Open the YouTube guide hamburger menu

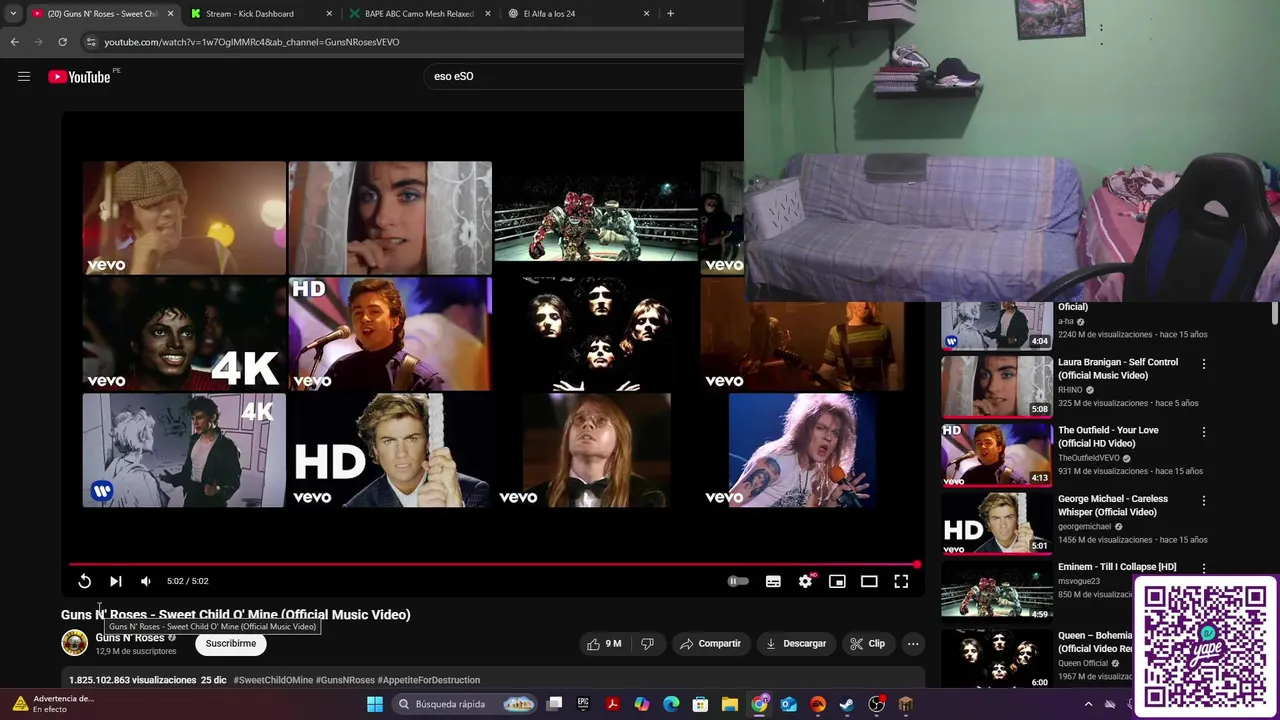click(x=24, y=76)
